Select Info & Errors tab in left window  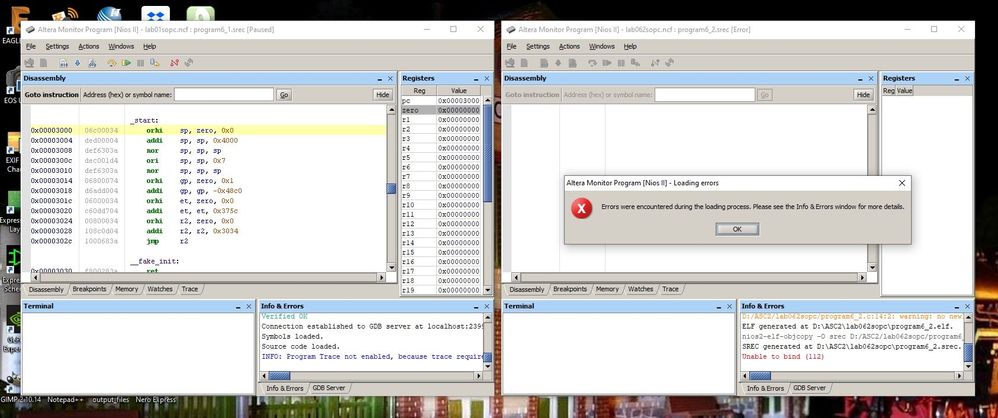point(284,388)
